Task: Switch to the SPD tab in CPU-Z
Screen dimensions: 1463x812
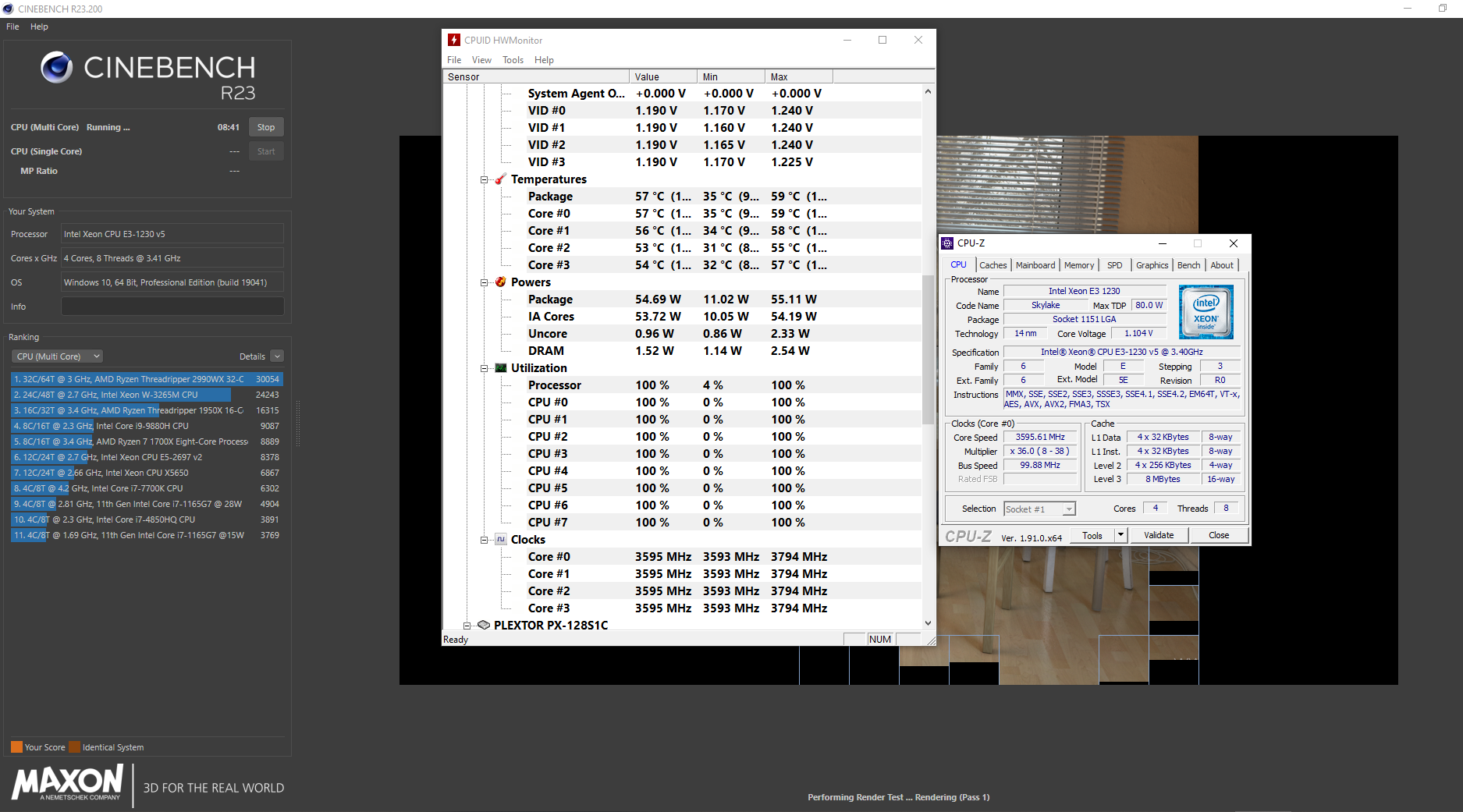Action: pyautogui.click(x=1115, y=265)
